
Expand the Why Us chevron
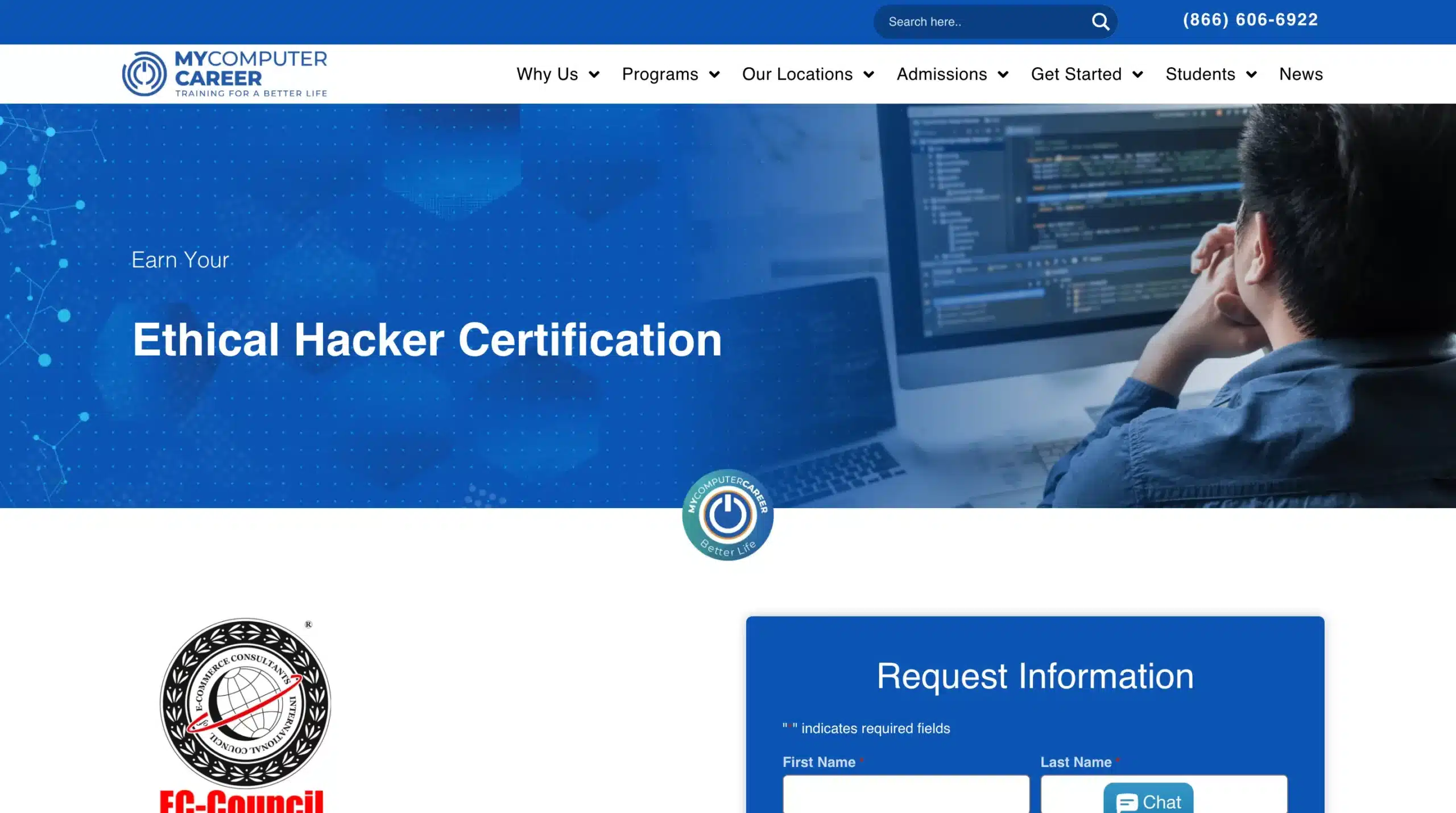[594, 75]
